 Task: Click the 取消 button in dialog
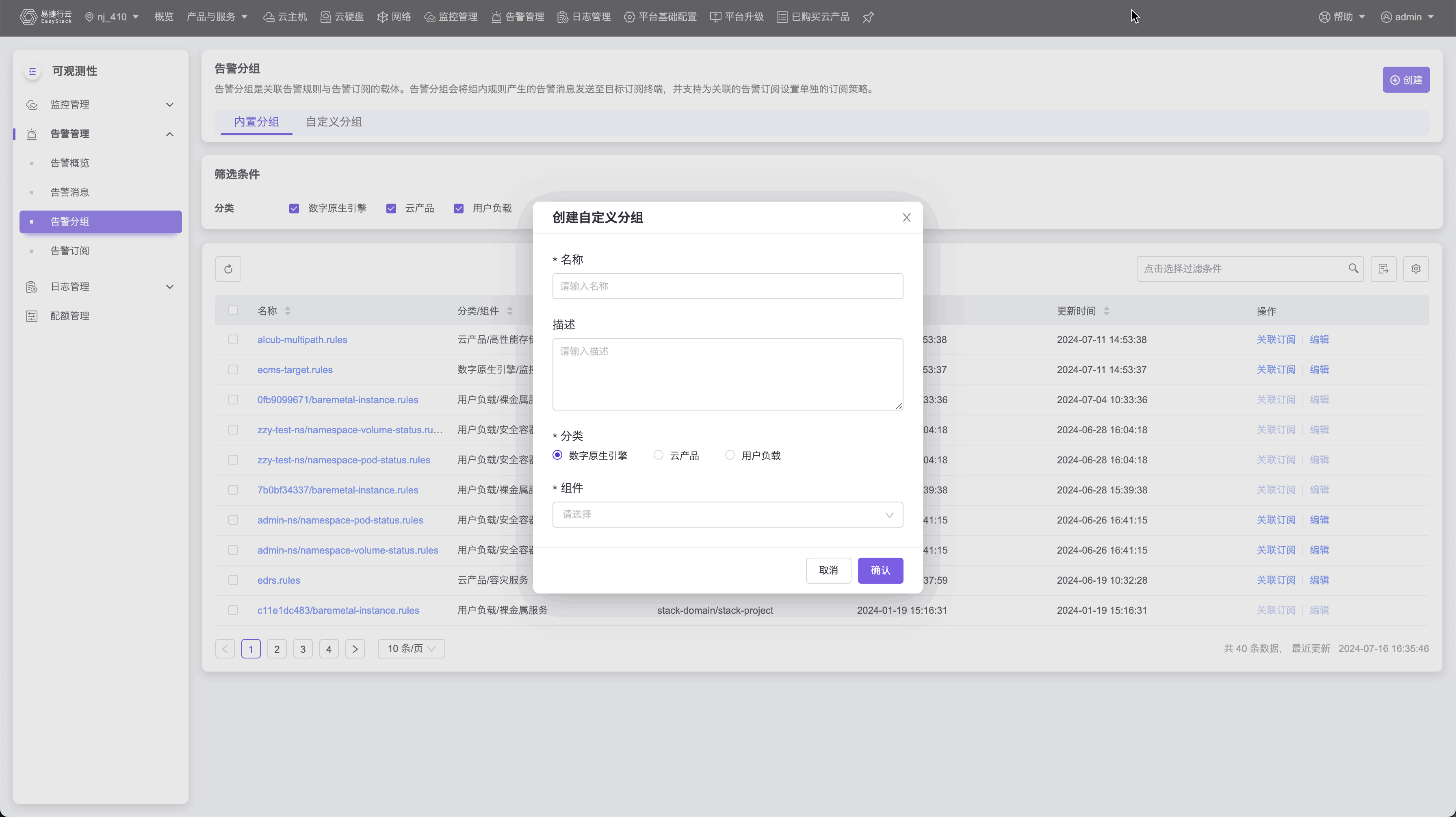(x=828, y=571)
